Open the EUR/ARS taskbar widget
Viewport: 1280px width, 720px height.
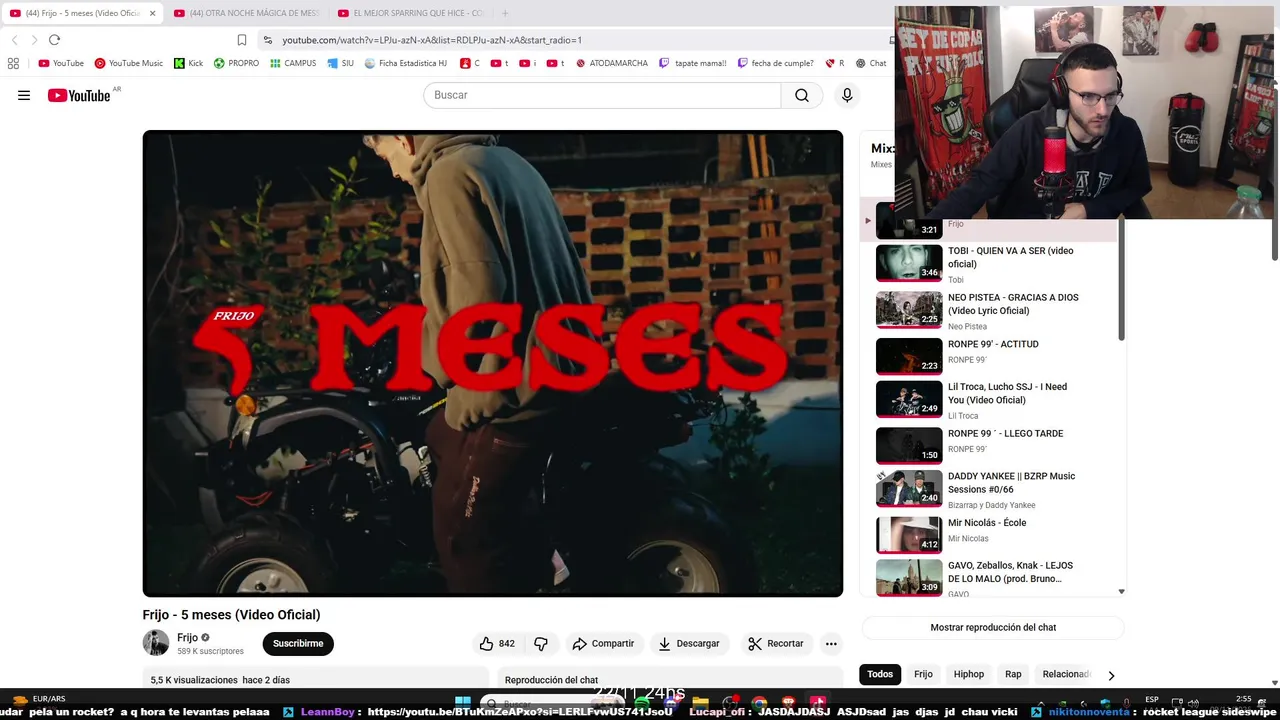(x=40, y=699)
